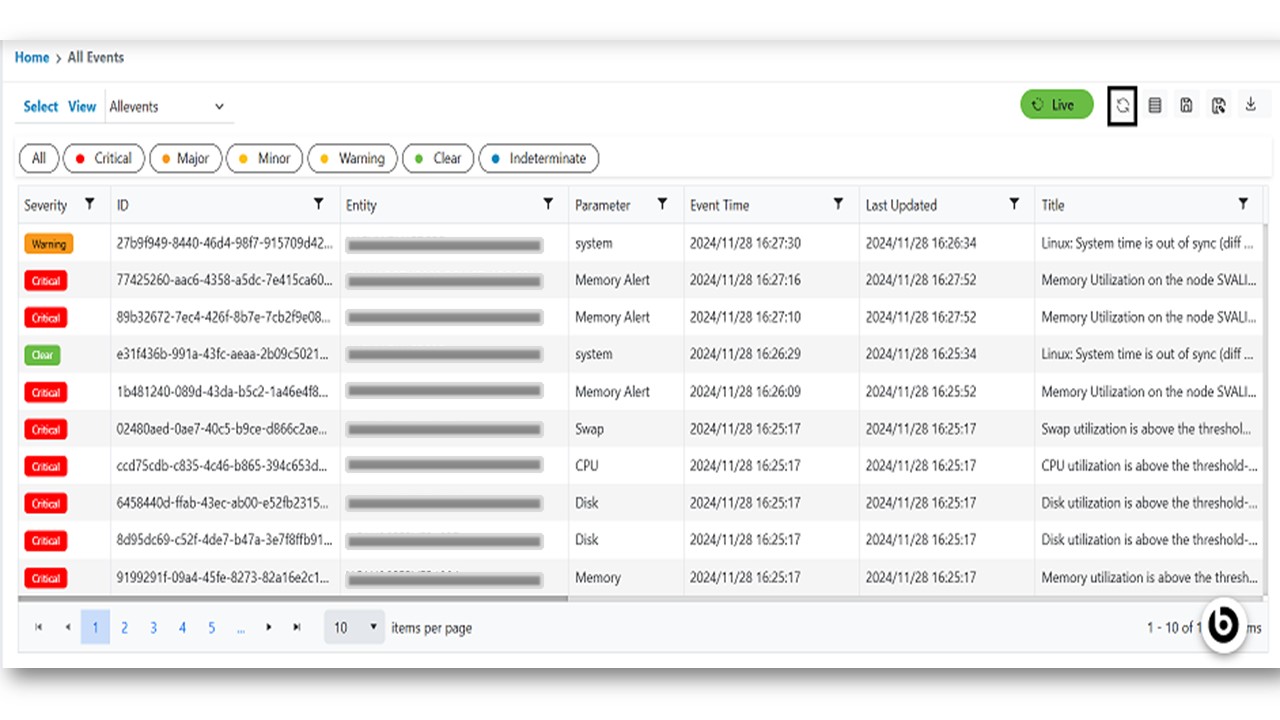Toggle the Clear severity filter chip
1280x720 pixels.
click(438, 158)
